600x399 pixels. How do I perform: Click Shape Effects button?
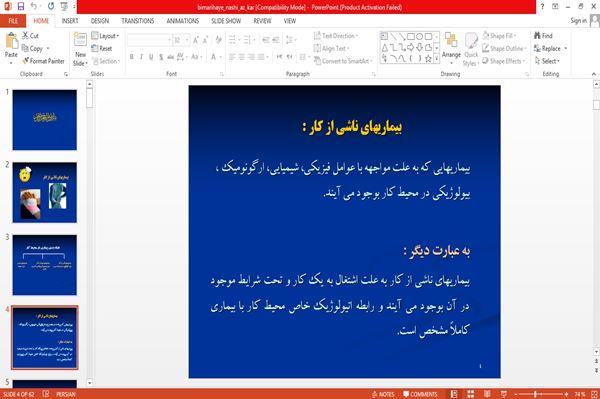tap(504, 61)
